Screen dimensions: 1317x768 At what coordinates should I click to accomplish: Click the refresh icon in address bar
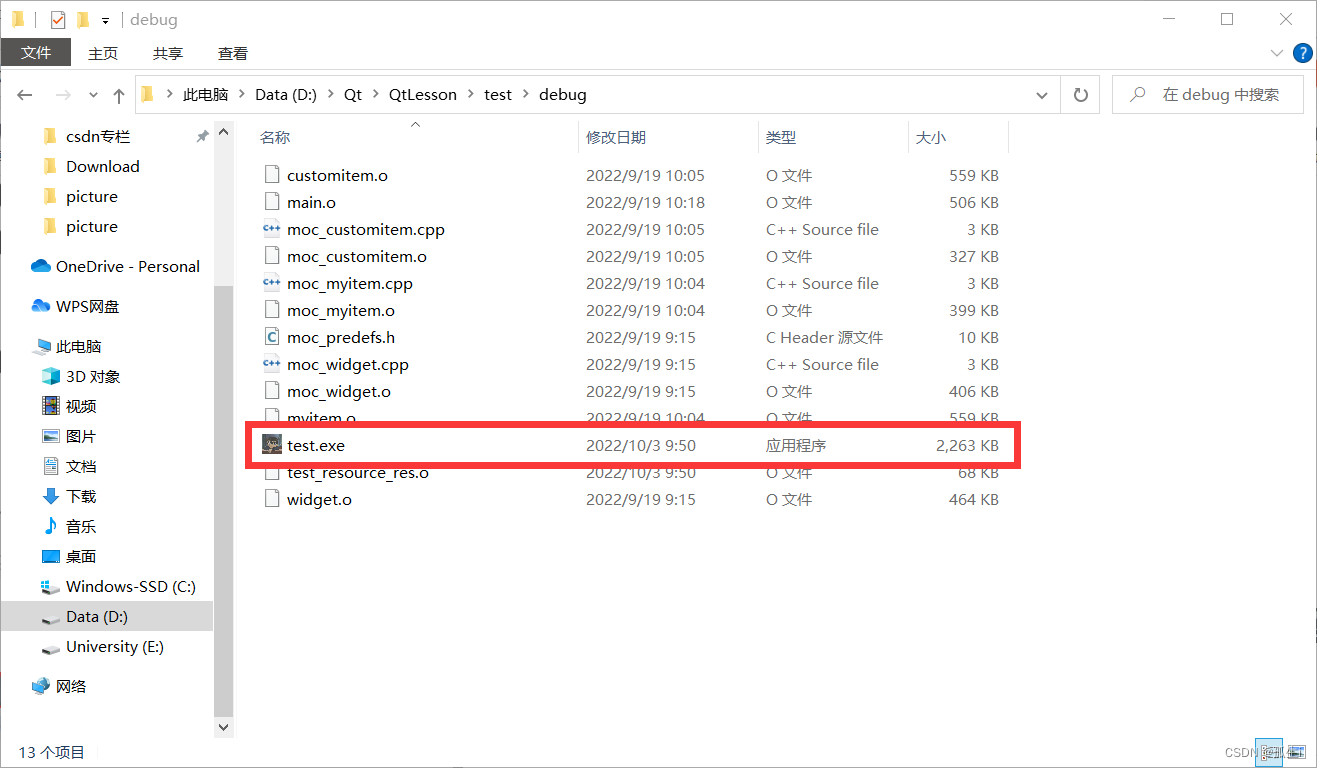tap(1080, 94)
